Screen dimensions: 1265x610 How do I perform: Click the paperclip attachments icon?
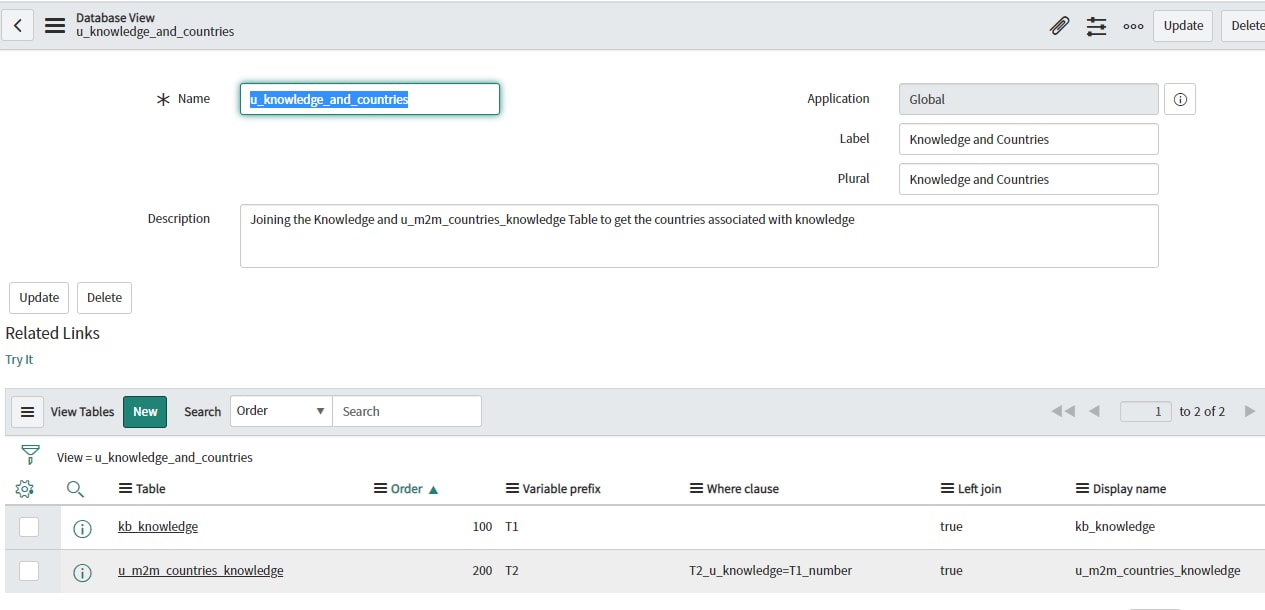(1060, 26)
